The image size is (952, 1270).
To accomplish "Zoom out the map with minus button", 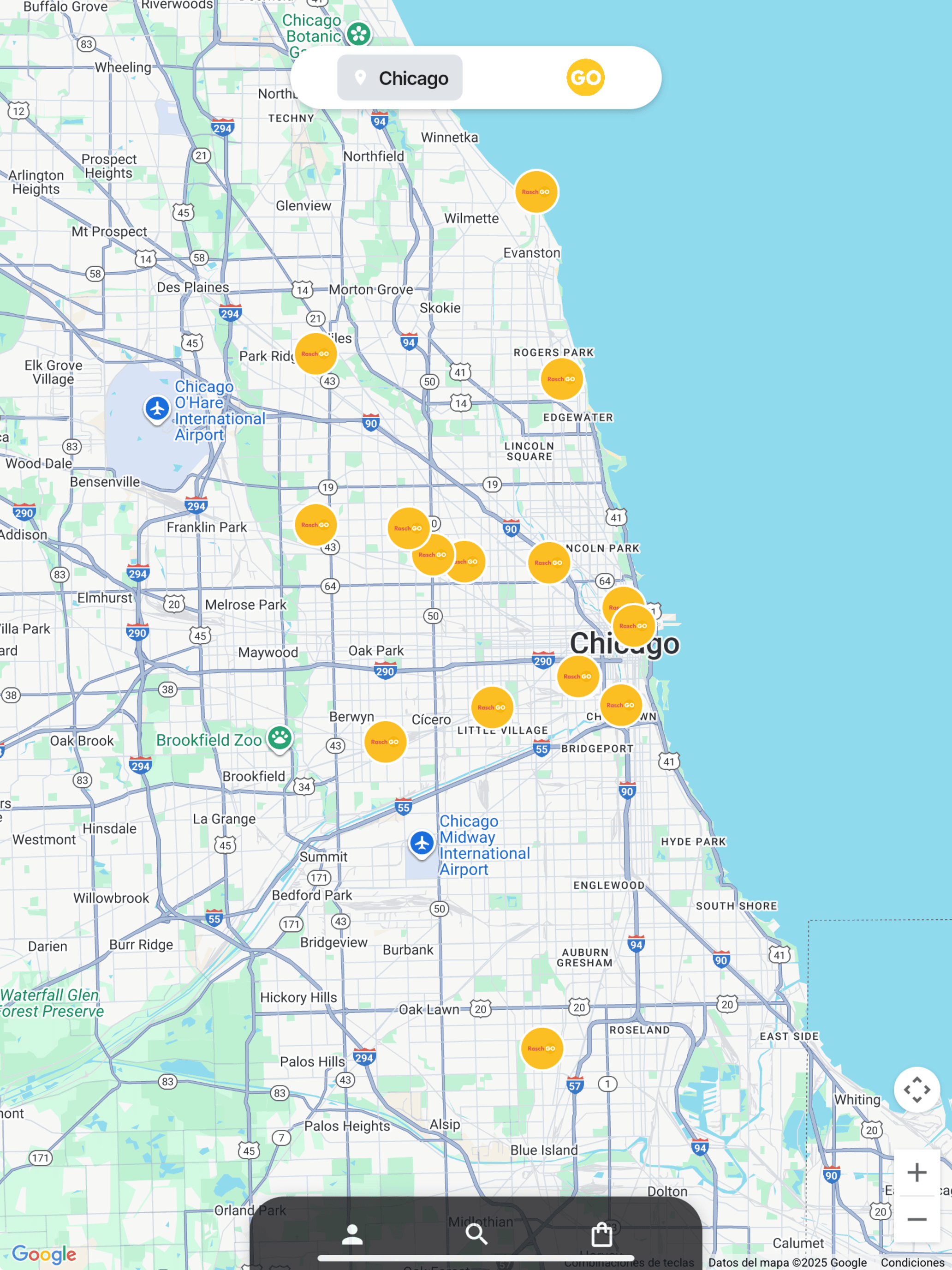I will coord(916,1219).
